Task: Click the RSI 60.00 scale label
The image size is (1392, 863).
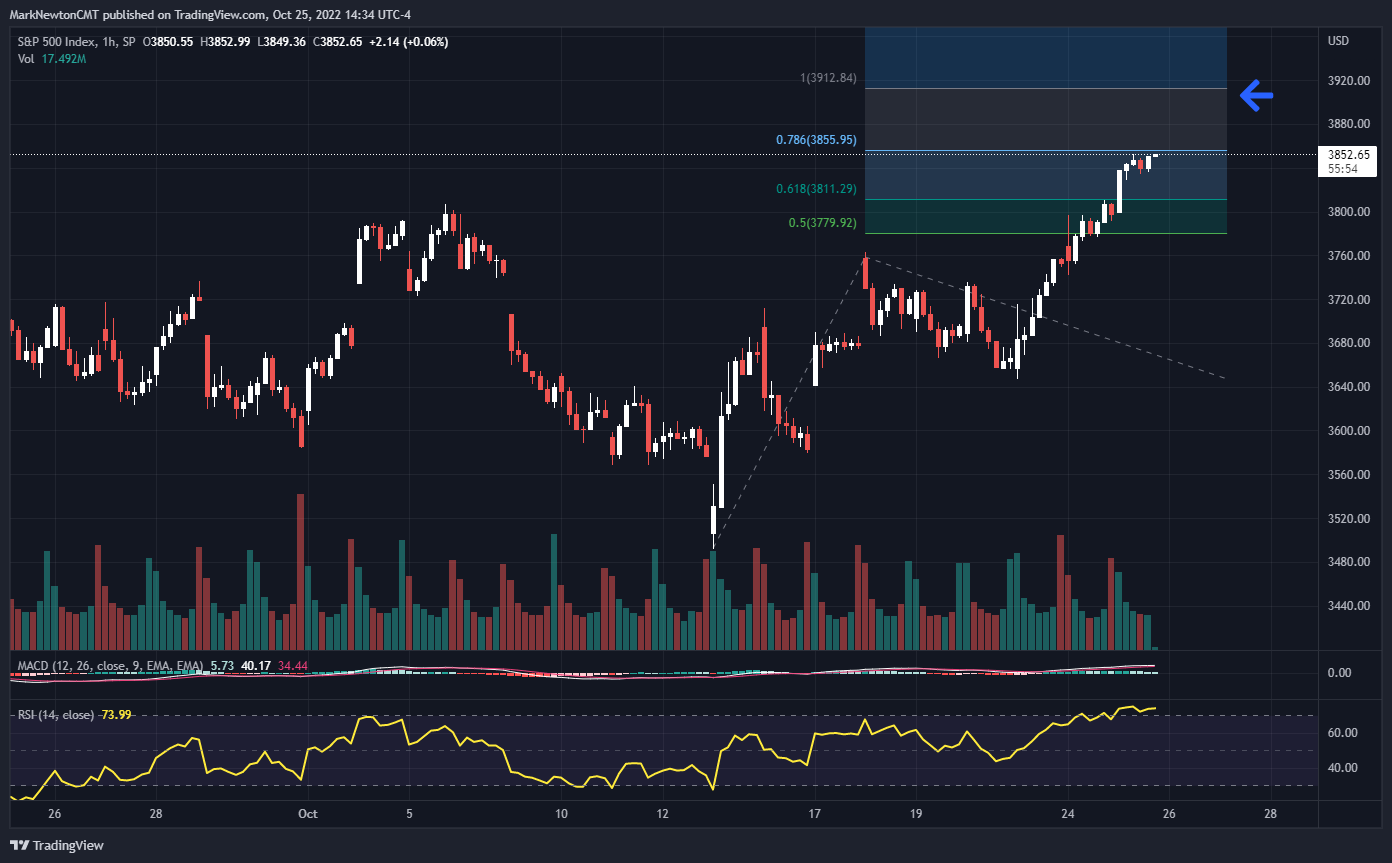Action: (x=1341, y=733)
